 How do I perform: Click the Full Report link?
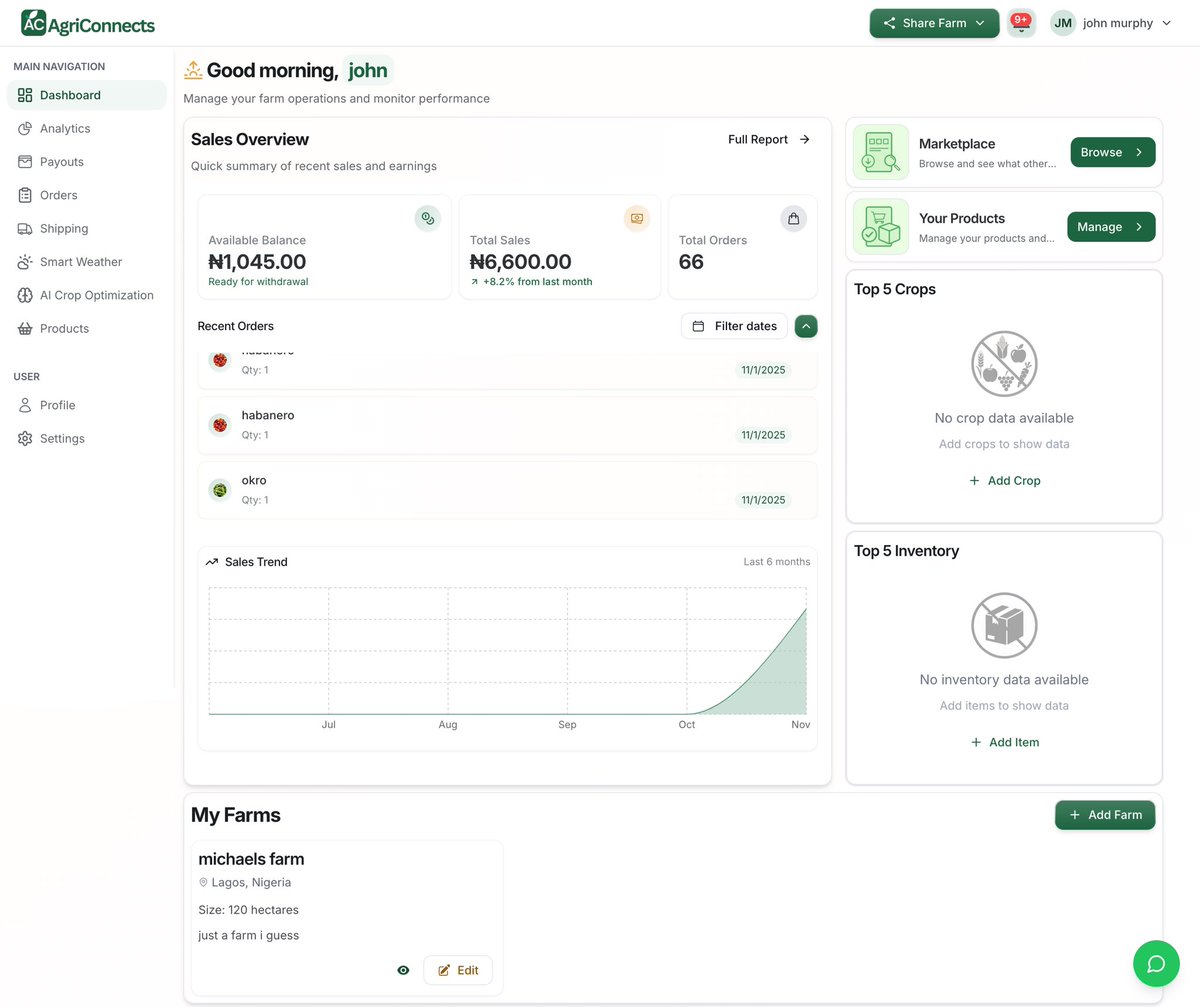point(769,139)
